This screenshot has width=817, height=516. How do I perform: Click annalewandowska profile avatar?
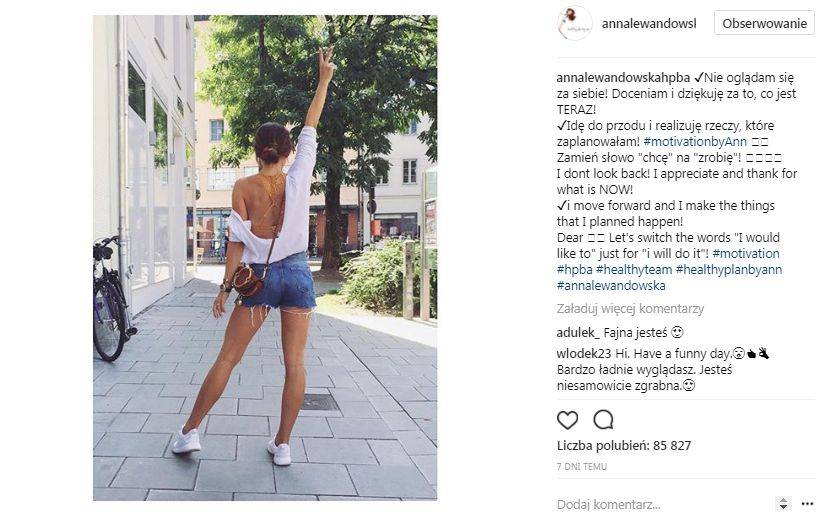(x=574, y=23)
